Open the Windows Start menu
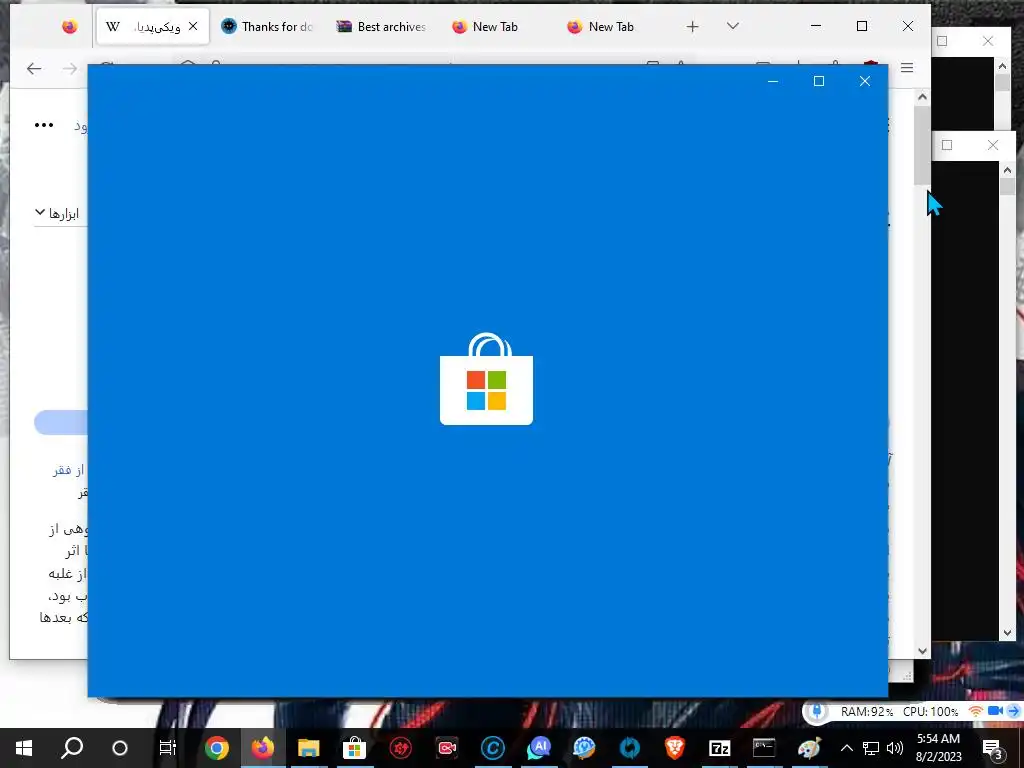 tap(24, 748)
